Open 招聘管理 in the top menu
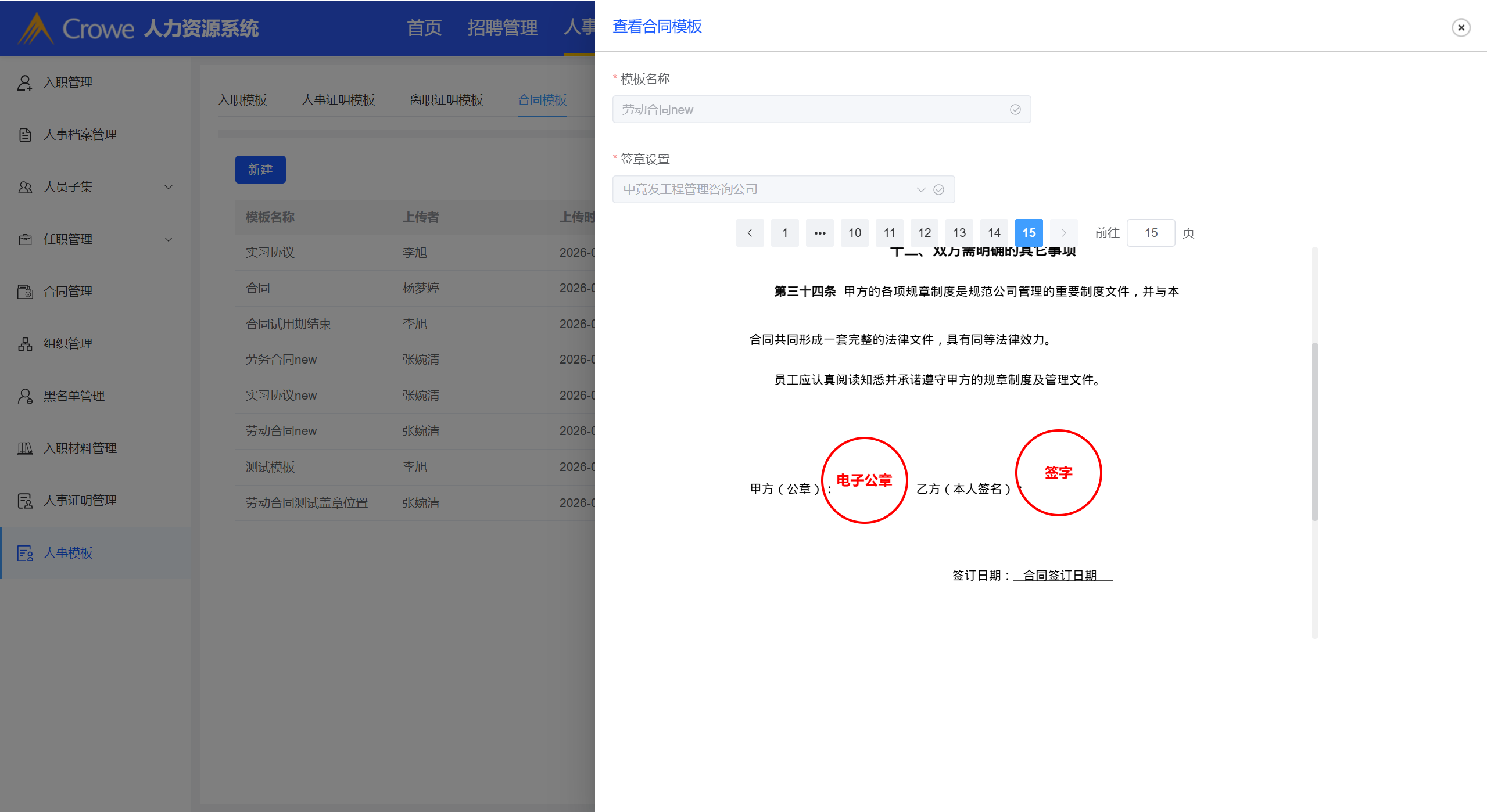 tap(502, 27)
